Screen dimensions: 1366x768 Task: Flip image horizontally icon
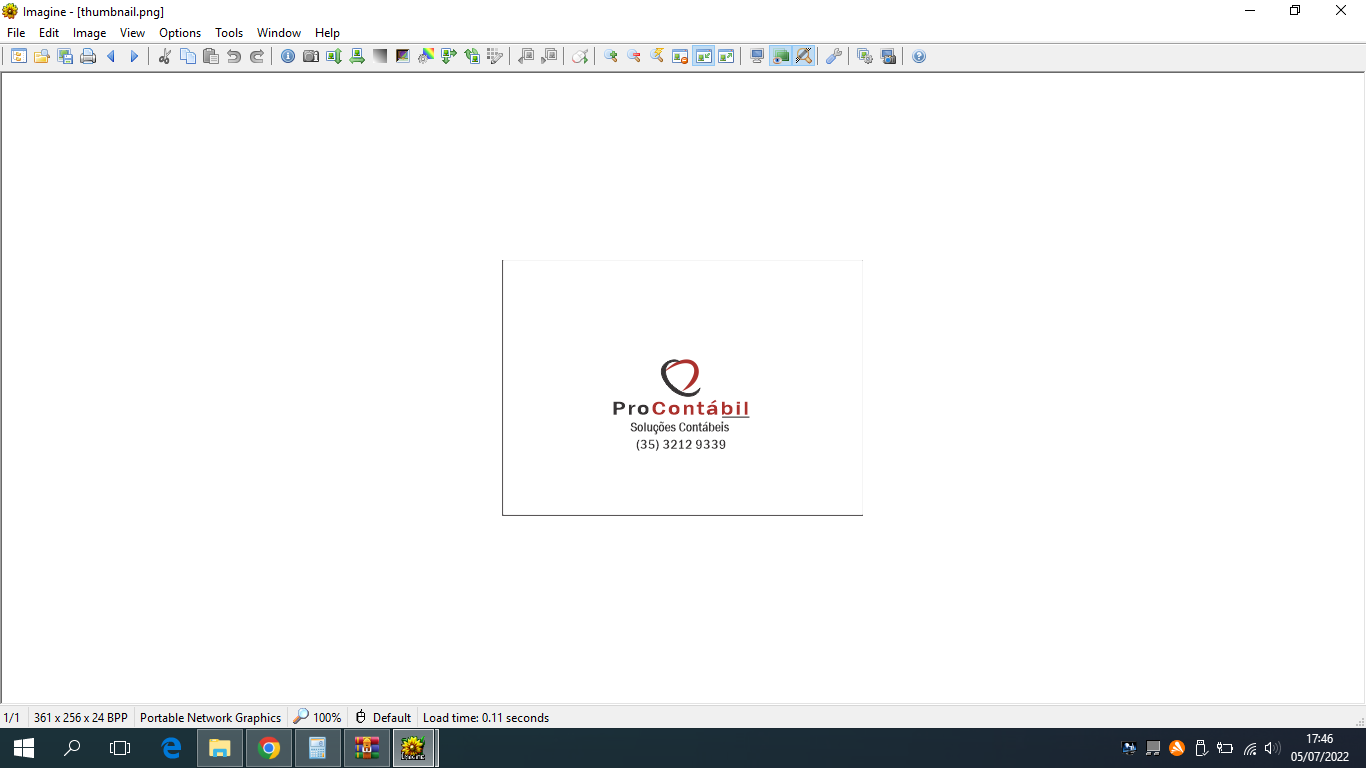[x=357, y=57]
